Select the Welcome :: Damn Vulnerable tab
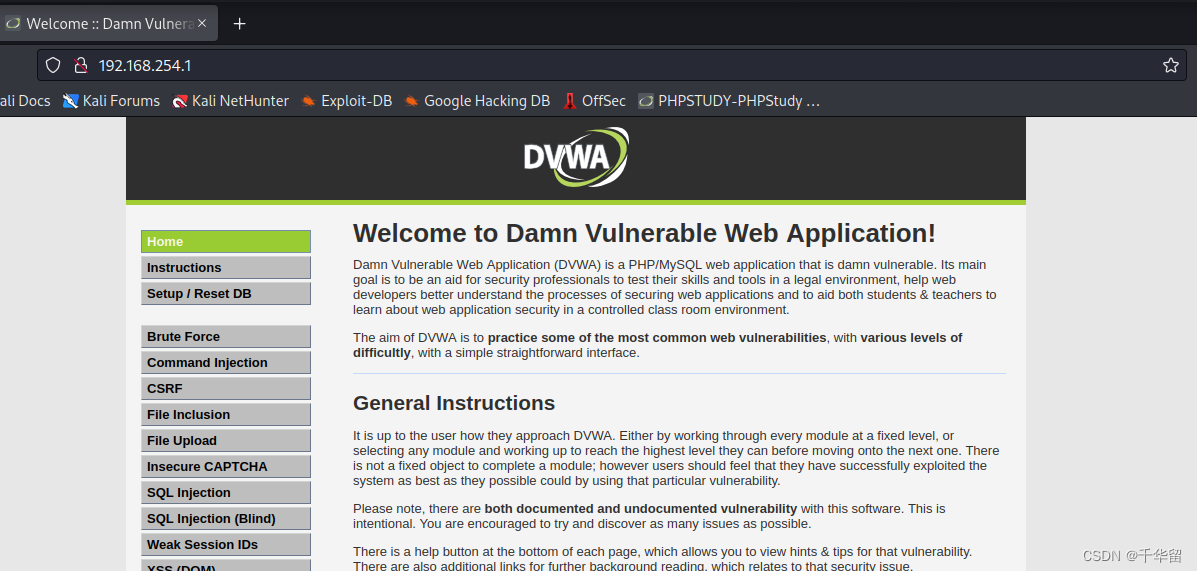This screenshot has width=1197, height=572. pyautogui.click(x=108, y=24)
